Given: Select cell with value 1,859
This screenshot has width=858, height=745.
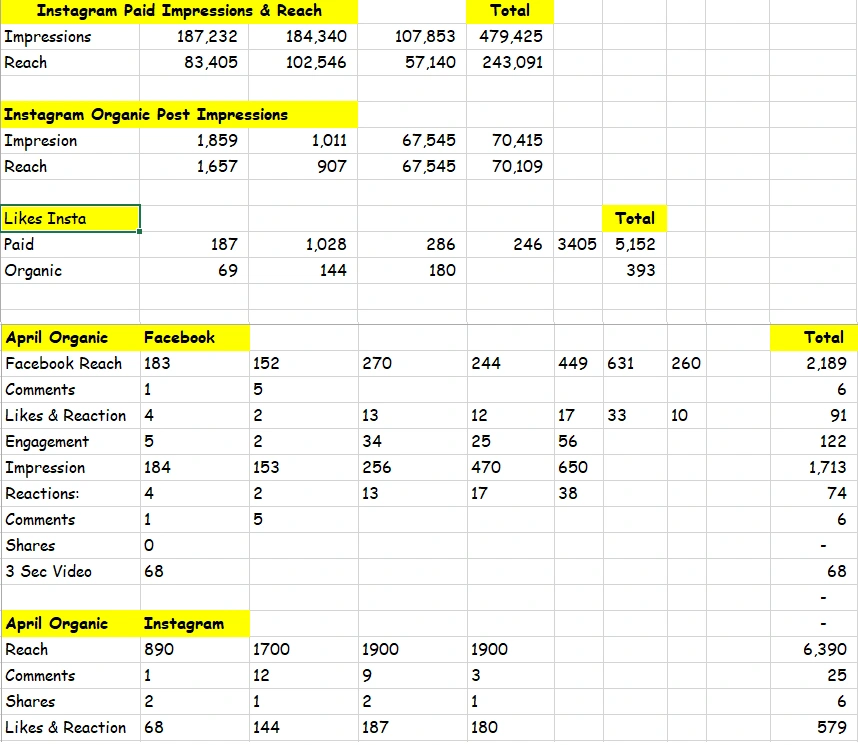Looking at the screenshot, I should point(194,141).
